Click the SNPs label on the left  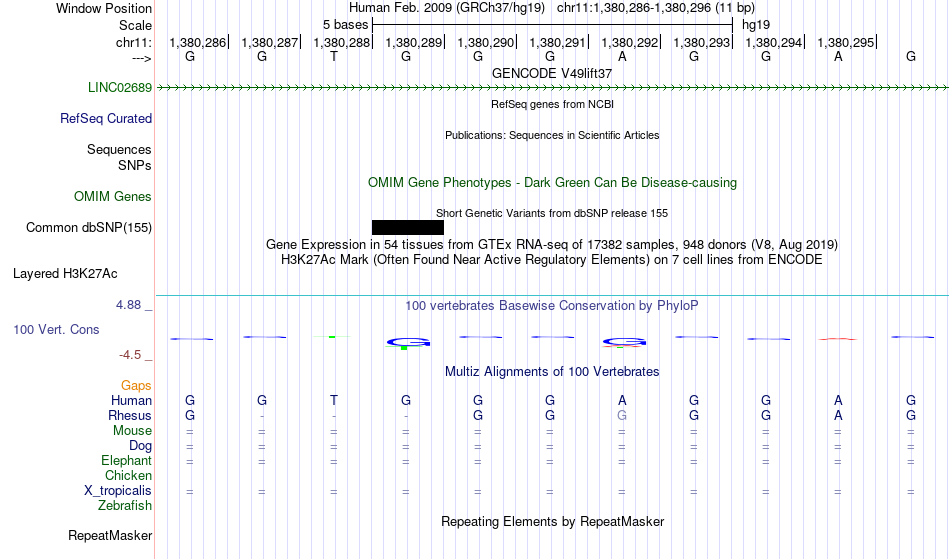coord(135,166)
